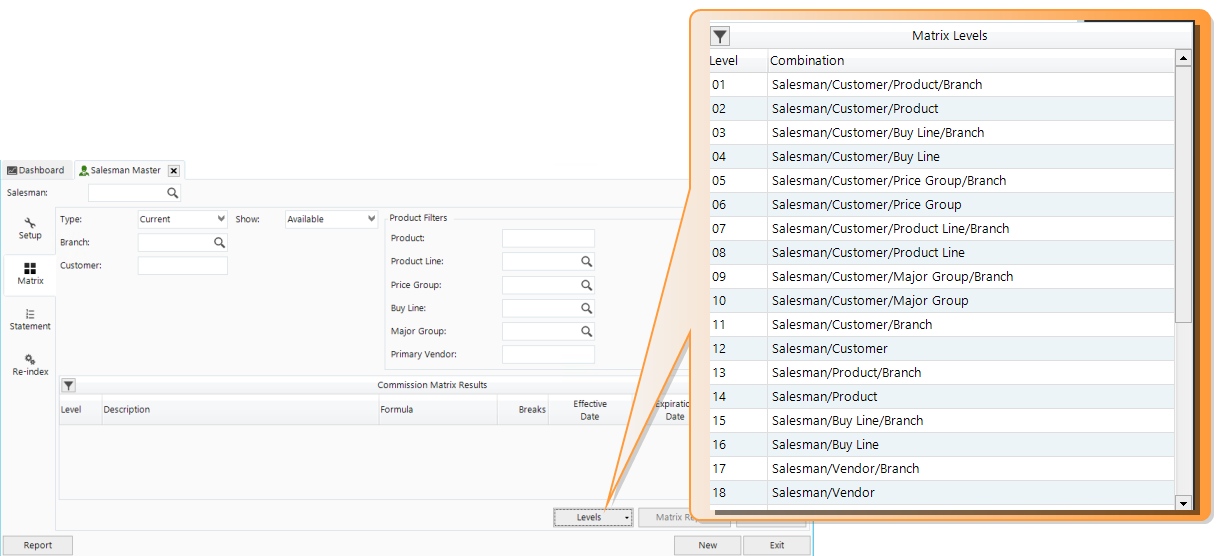Click filter icon in Commission Matrix Results
The width and height of the screenshot is (1224, 556).
click(x=68, y=385)
